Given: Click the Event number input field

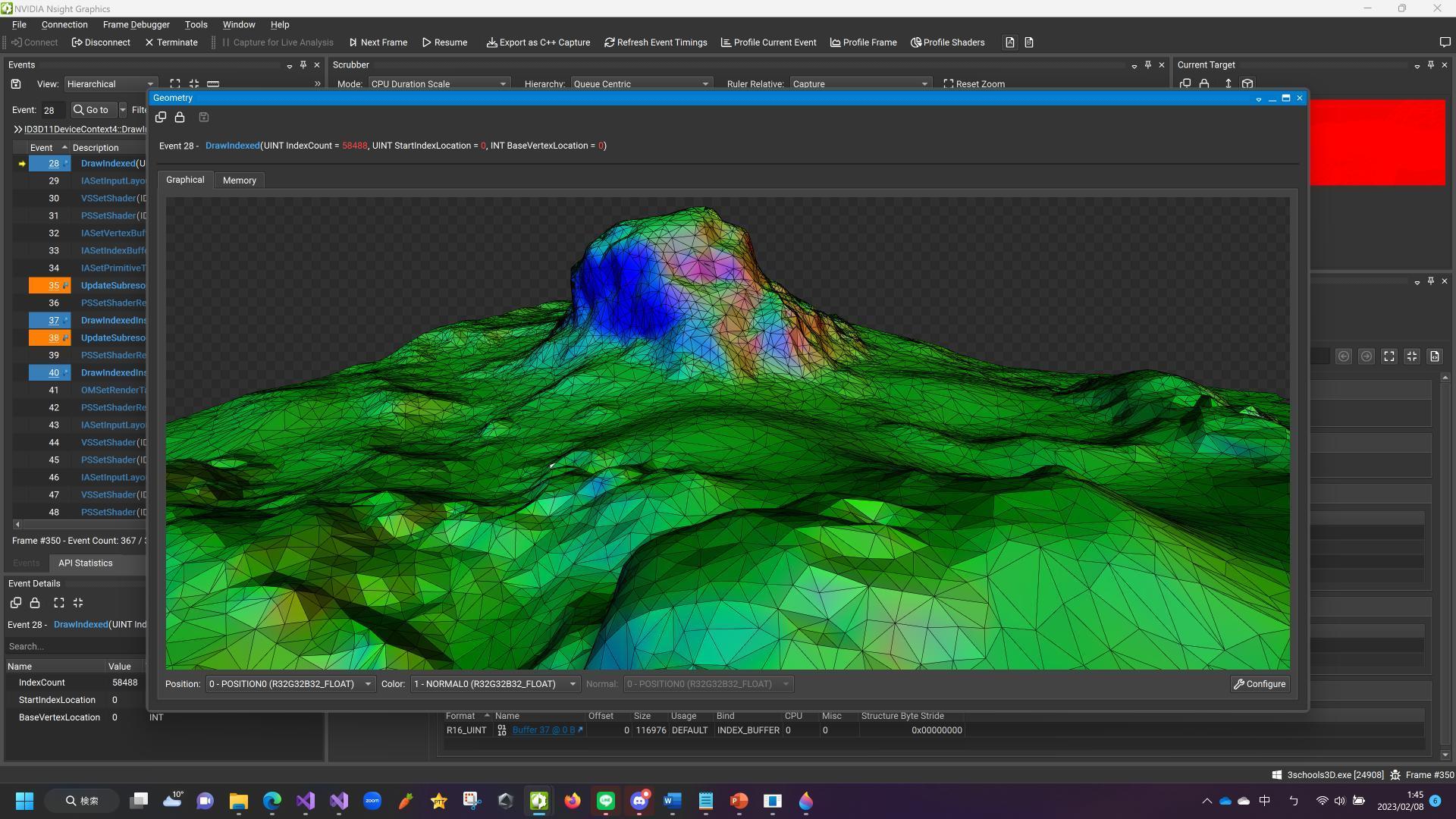Looking at the screenshot, I should point(52,110).
